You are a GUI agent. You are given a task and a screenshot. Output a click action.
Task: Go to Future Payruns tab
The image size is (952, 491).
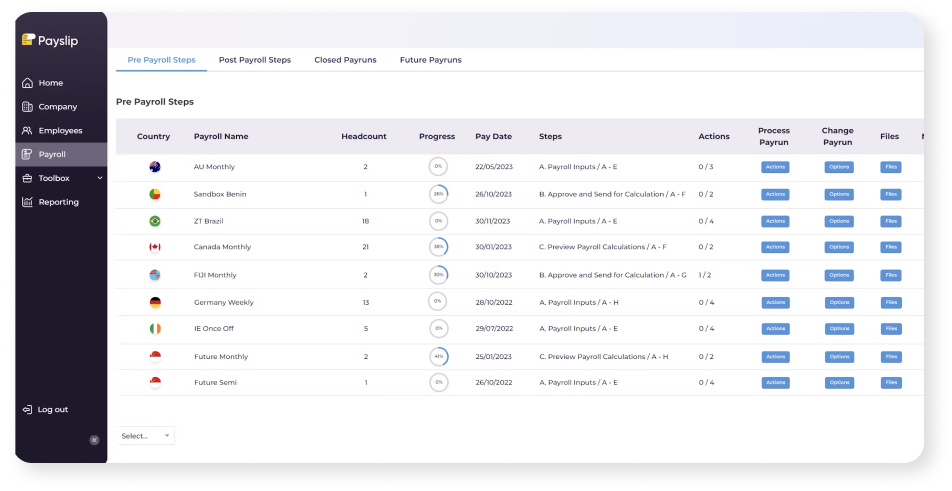pyautogui.click(x=430, y=60)
